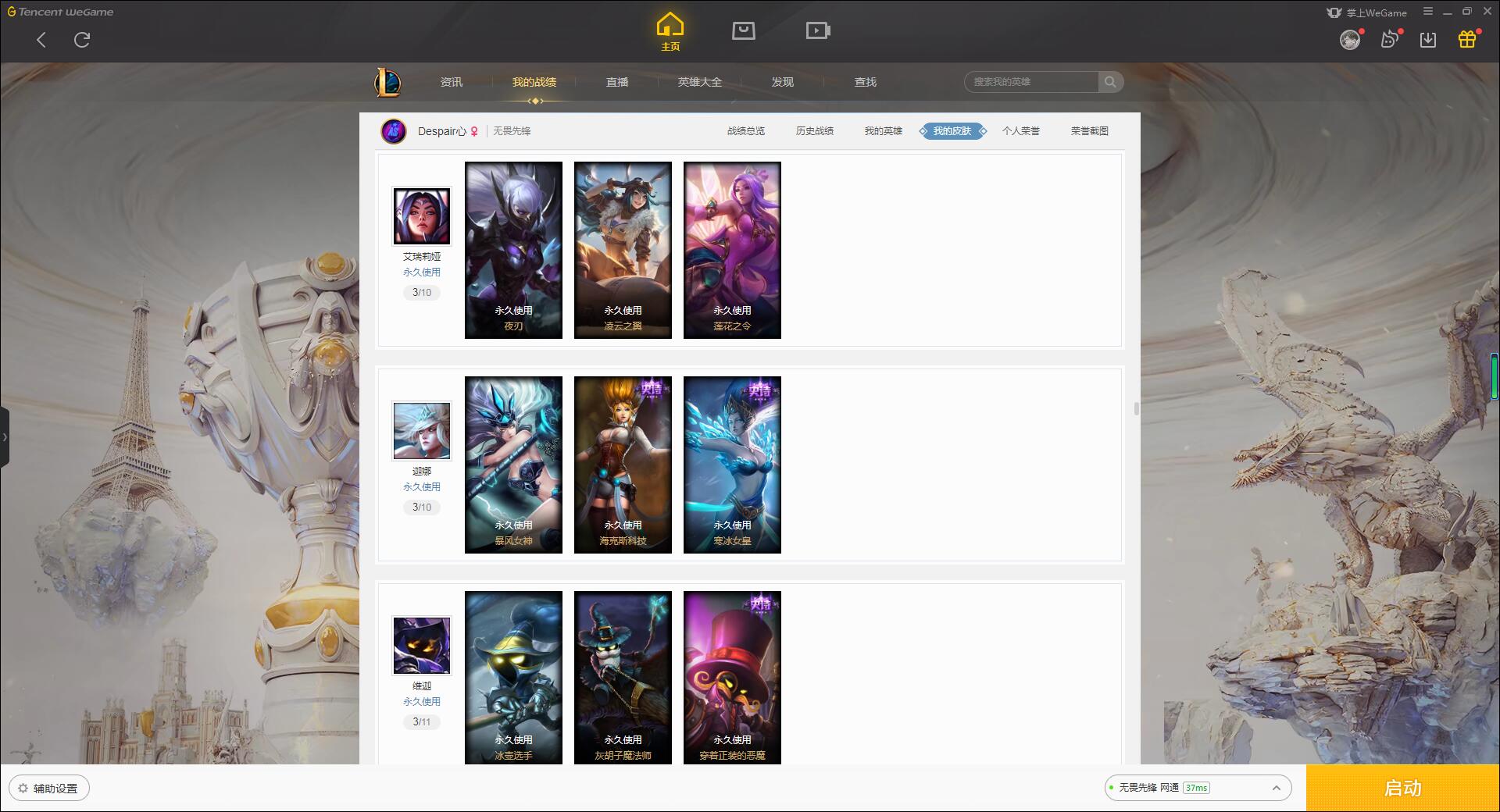
Task: Click the search magnifier button
Action: (x=1110, y=82)
